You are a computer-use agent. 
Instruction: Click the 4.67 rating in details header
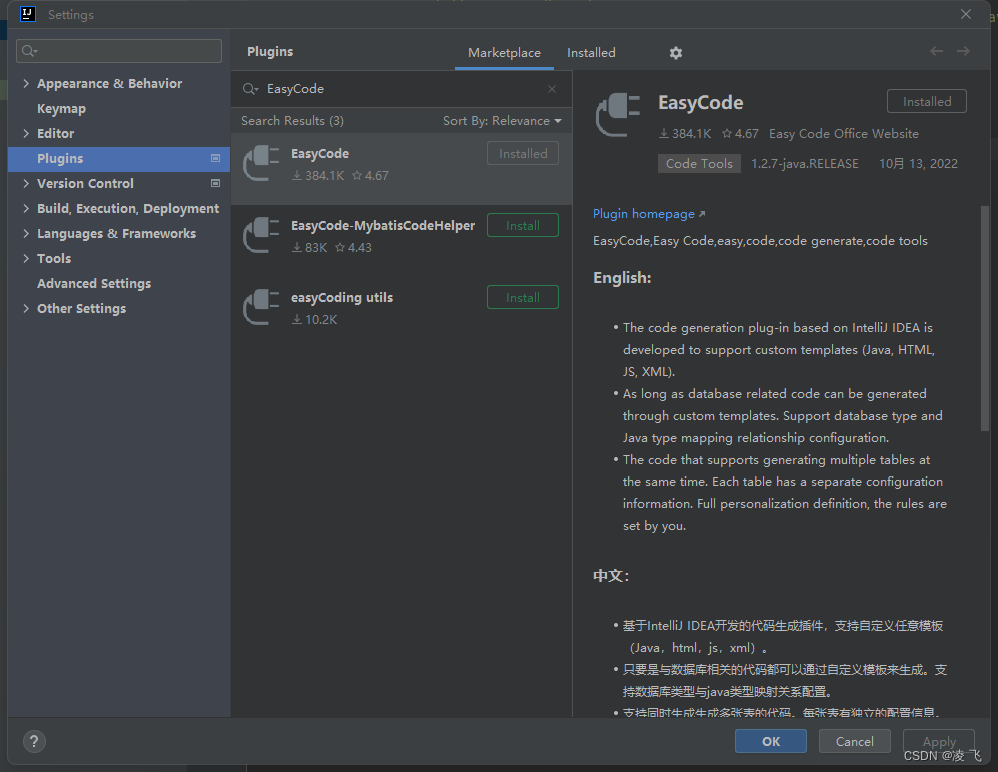[740, 134]
